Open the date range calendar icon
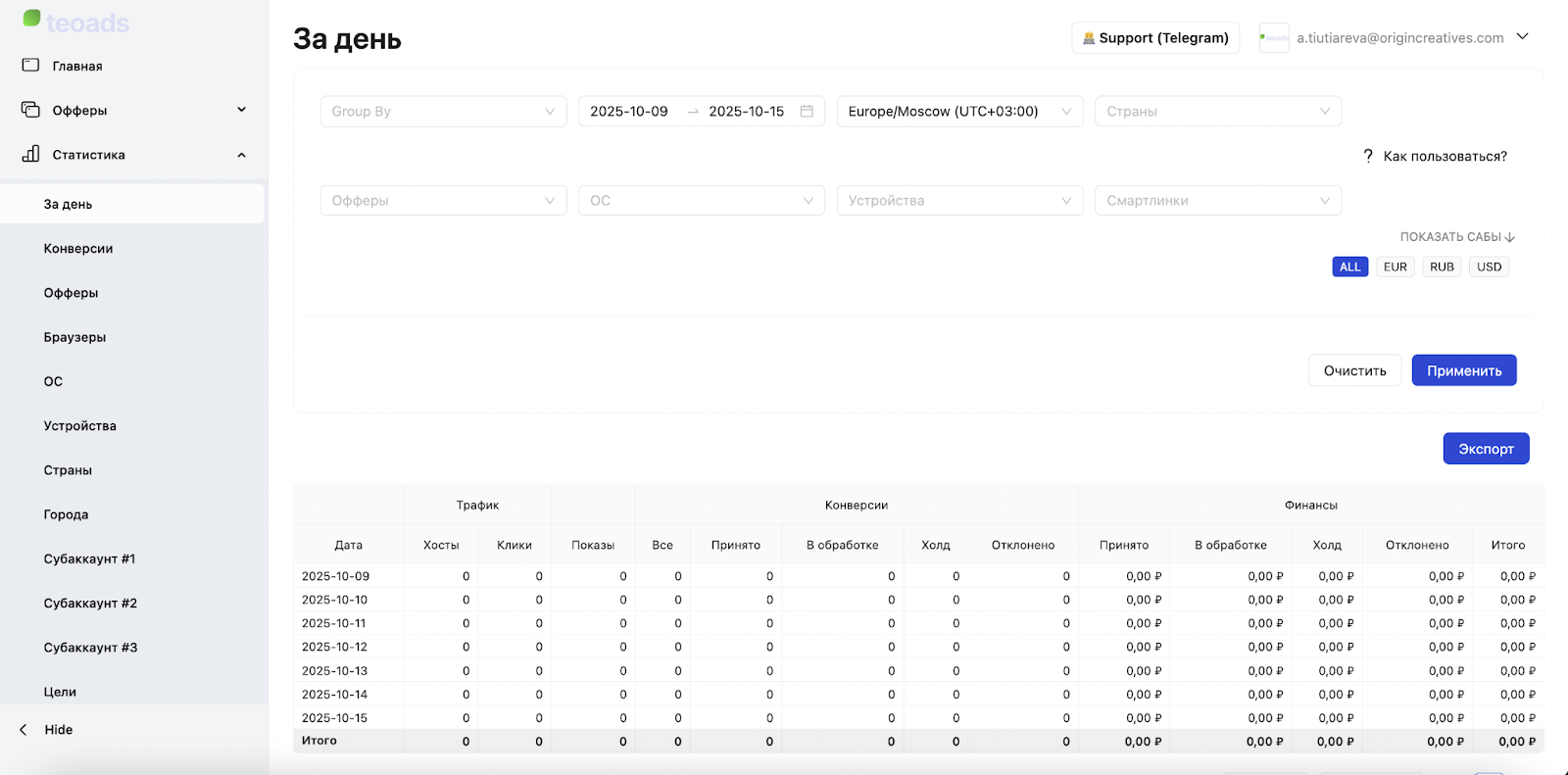Viewport: 1568px width, 775px height. click(807, 112)
